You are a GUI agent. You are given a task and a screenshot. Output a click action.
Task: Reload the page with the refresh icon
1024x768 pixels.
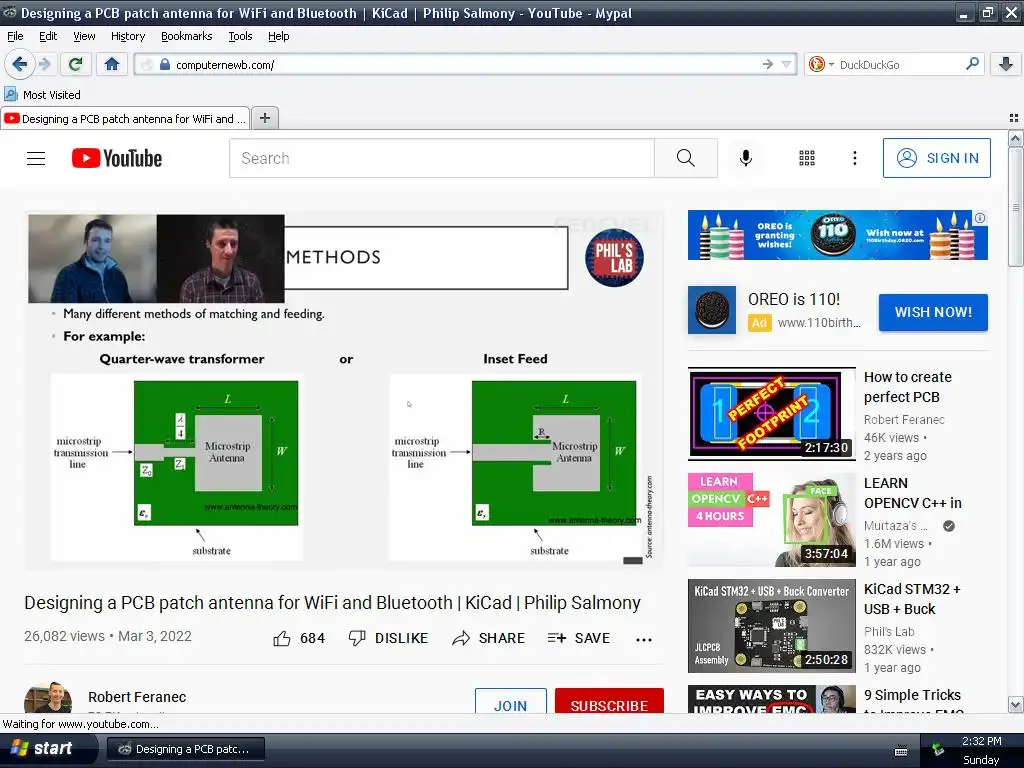pos(75,64)
